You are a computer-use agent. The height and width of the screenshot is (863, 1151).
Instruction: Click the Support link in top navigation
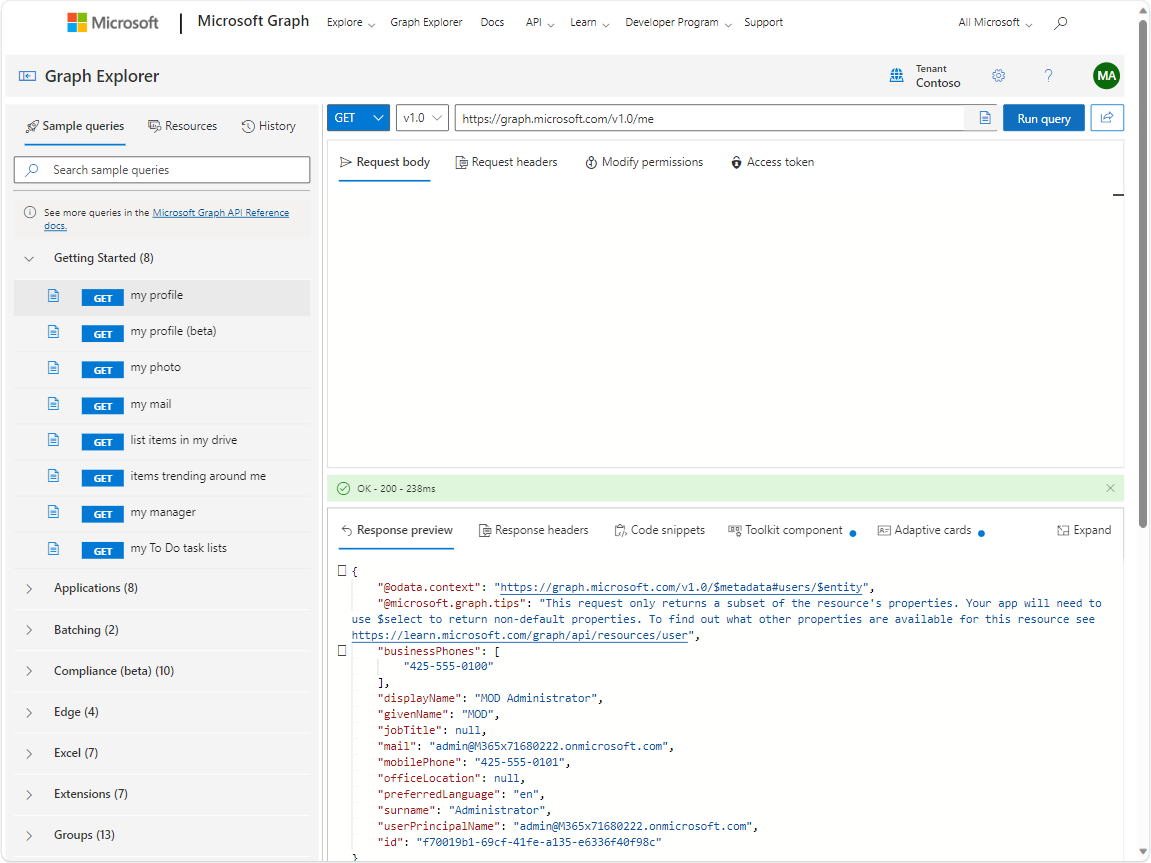[763, 23]
